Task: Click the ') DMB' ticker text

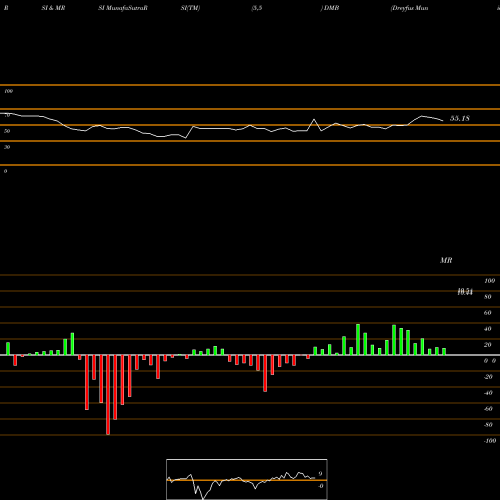Action: coord(330,8)
